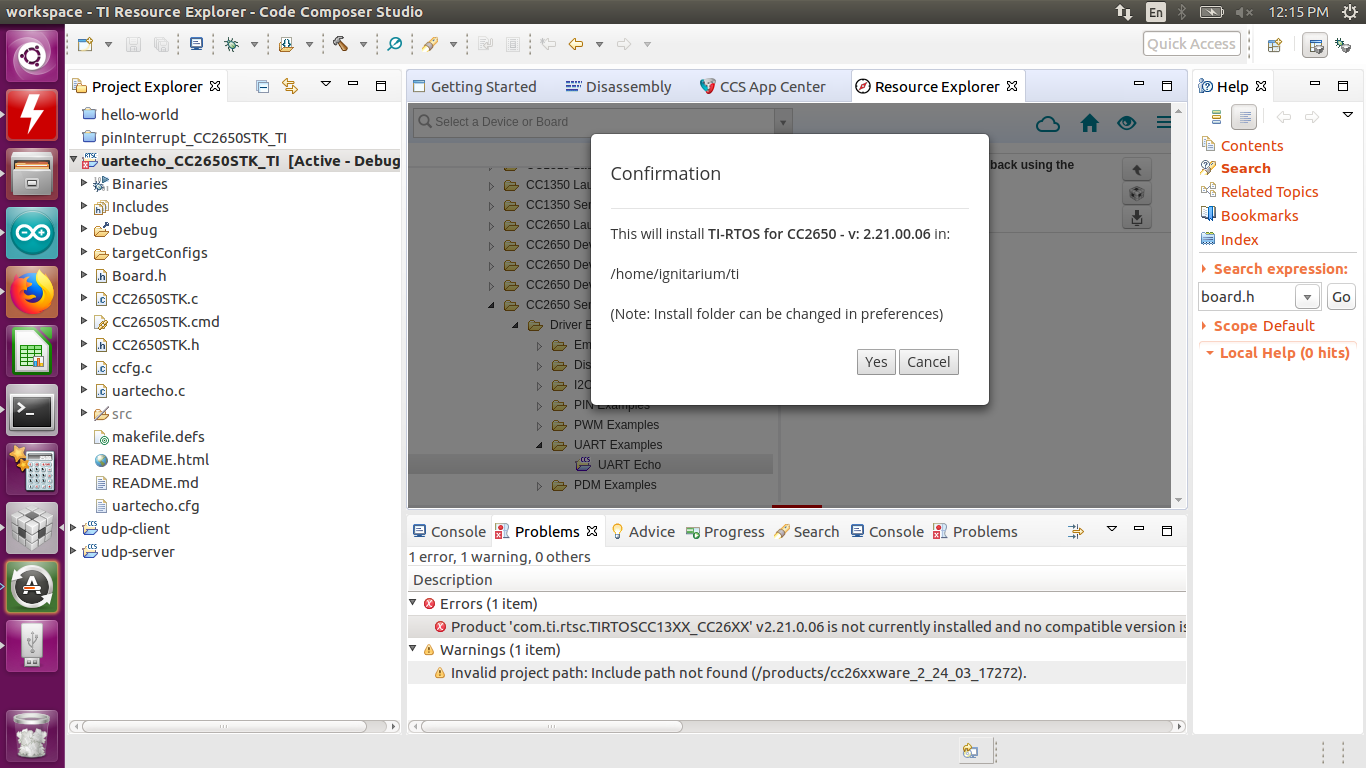
Task: Switch to the CCS Debug perspective icon
Action: 1343,45
